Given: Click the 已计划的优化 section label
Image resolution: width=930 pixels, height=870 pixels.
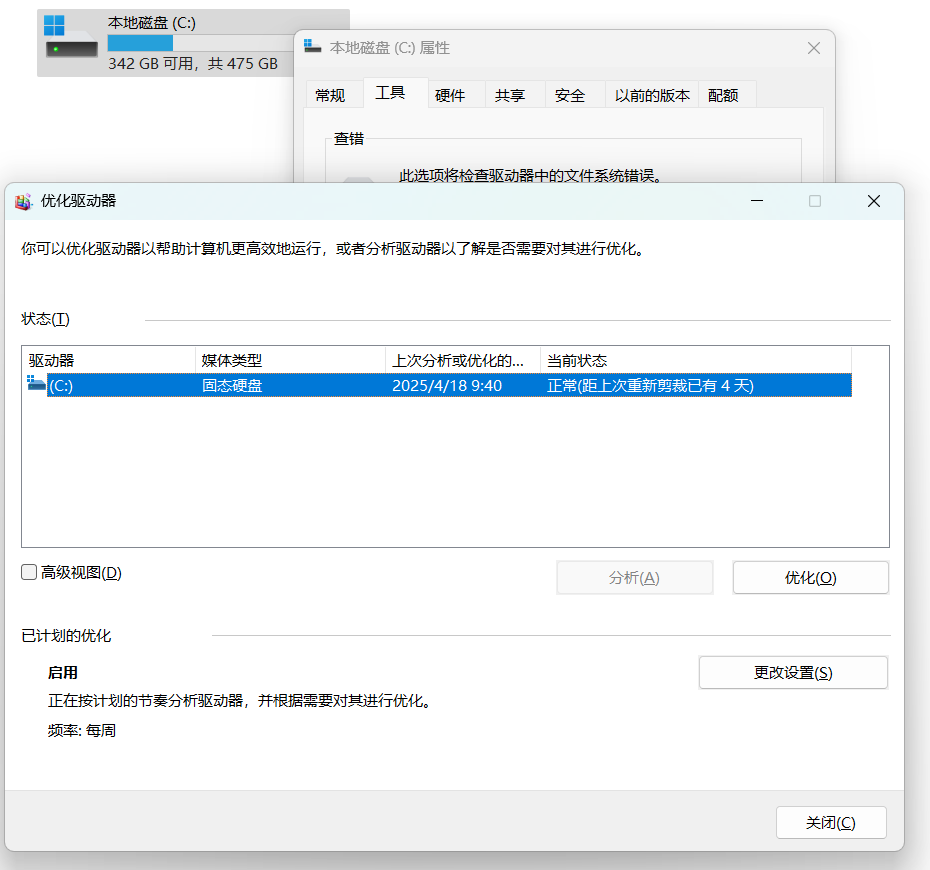Looking at the screenshot, I should (x=66, y=636).
